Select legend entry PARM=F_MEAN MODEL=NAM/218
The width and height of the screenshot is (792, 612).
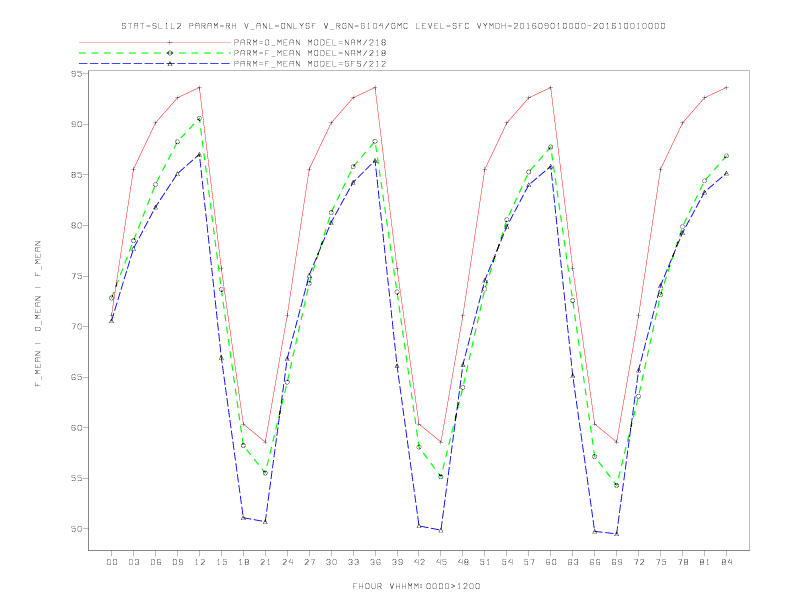(310, 53)
